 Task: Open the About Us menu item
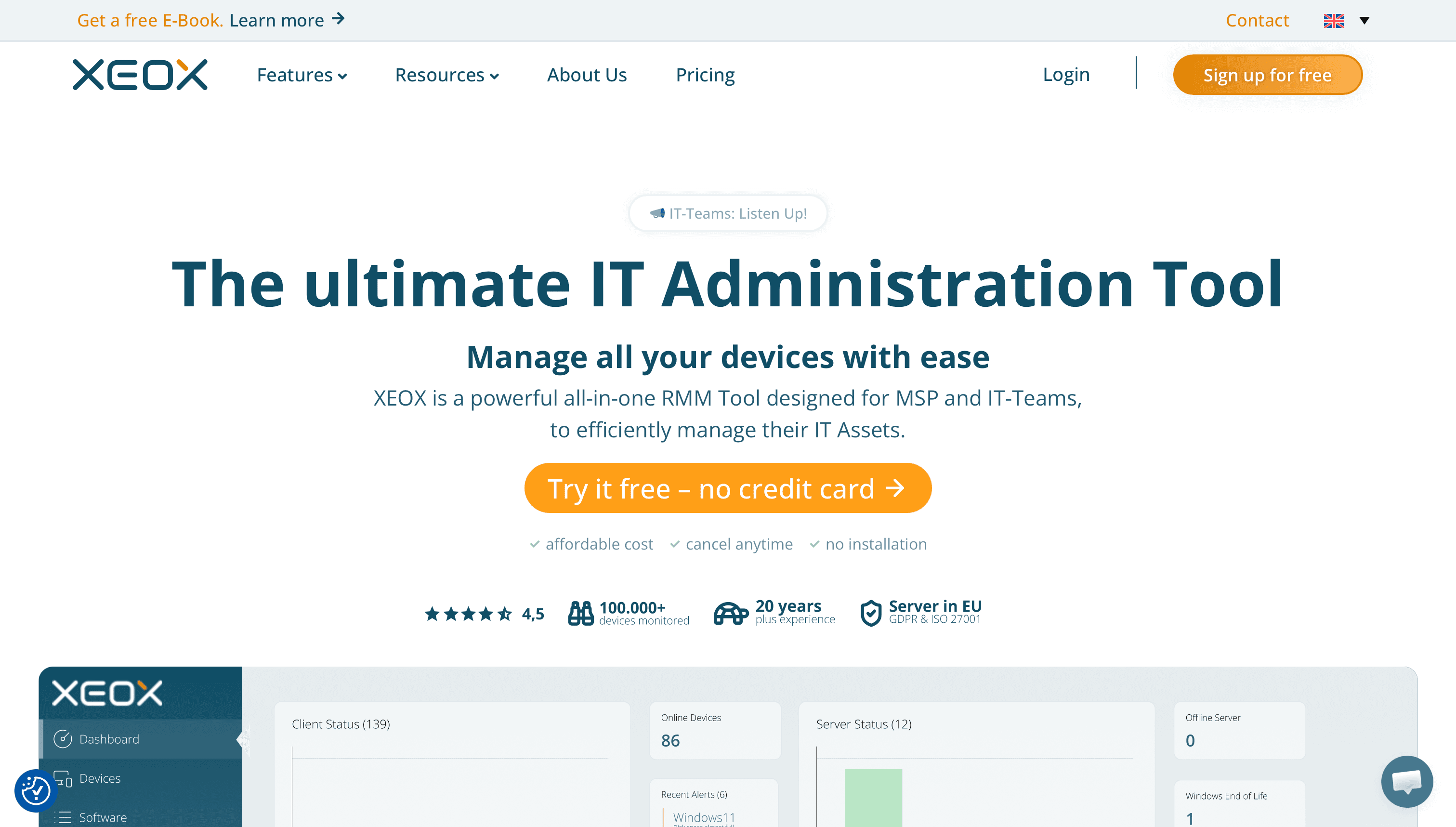587,74
